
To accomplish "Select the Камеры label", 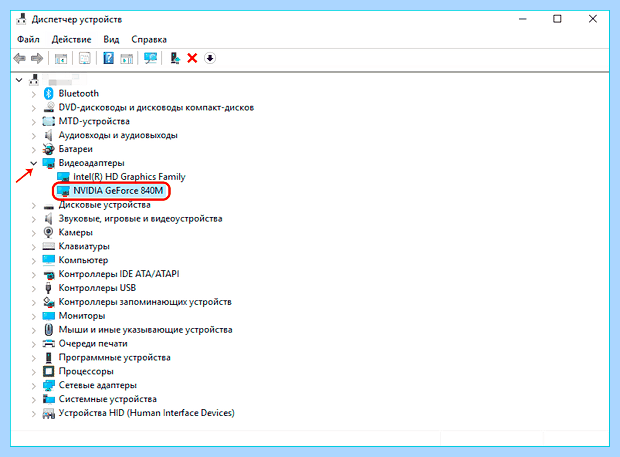I will point(76,232).
